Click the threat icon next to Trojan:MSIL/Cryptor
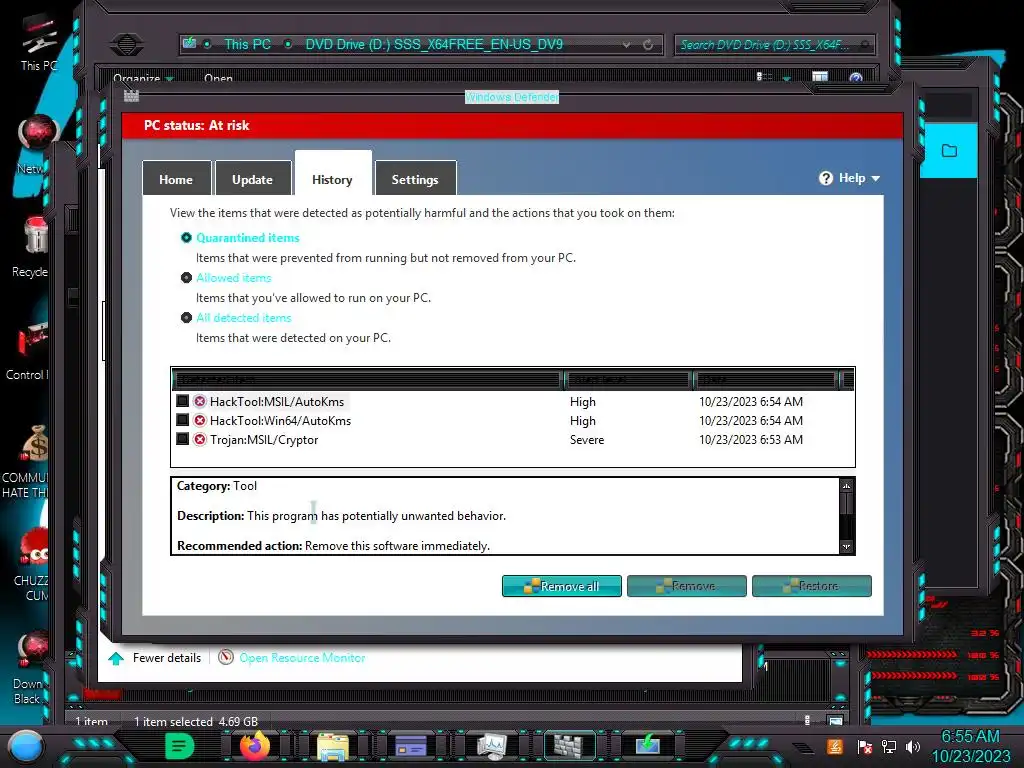Viewport: 1024px width, 768px height. (x=200, y=439)
